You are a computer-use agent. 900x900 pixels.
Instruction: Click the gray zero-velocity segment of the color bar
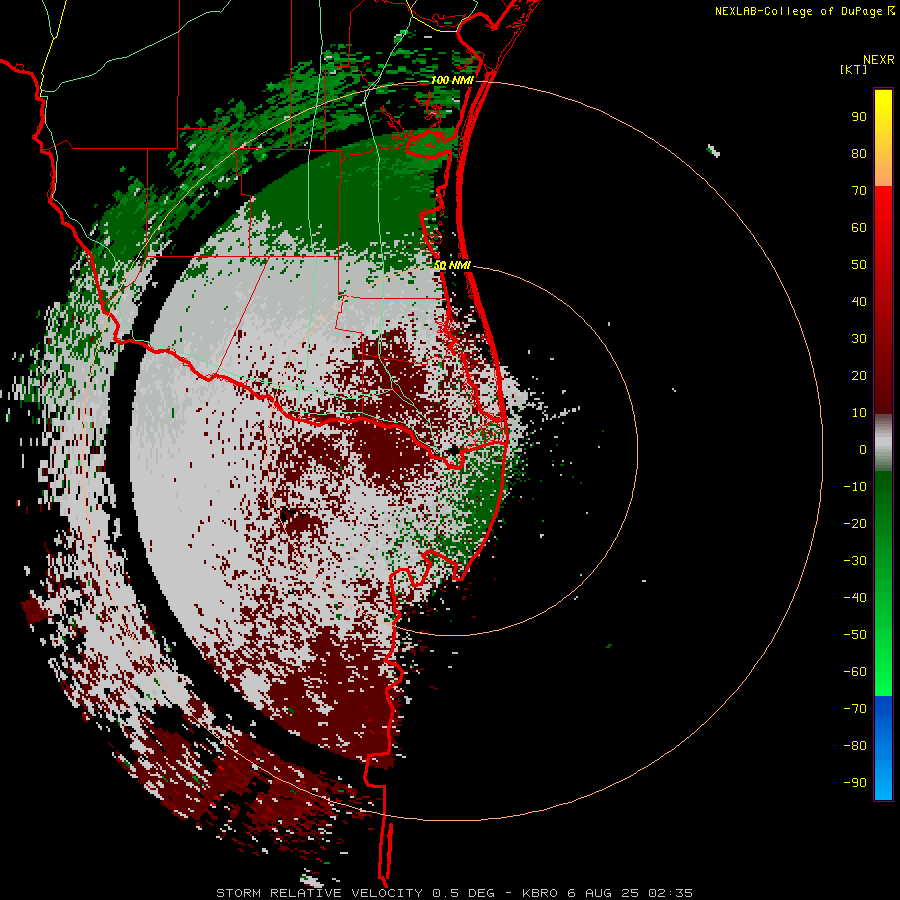(x=883, y=443)
